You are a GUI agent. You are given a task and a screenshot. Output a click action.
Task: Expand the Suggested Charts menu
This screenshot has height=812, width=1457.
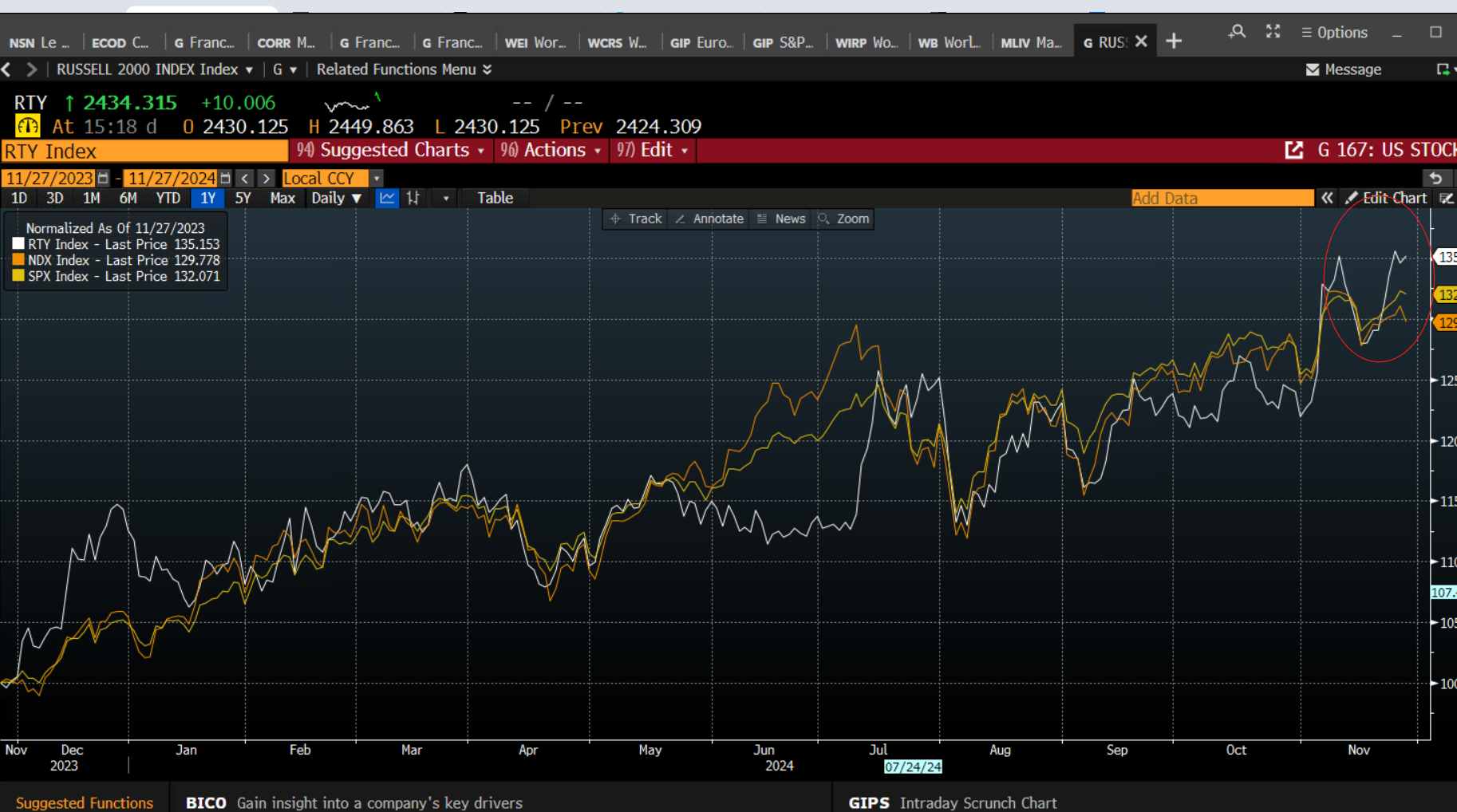[x=391, y=150]
